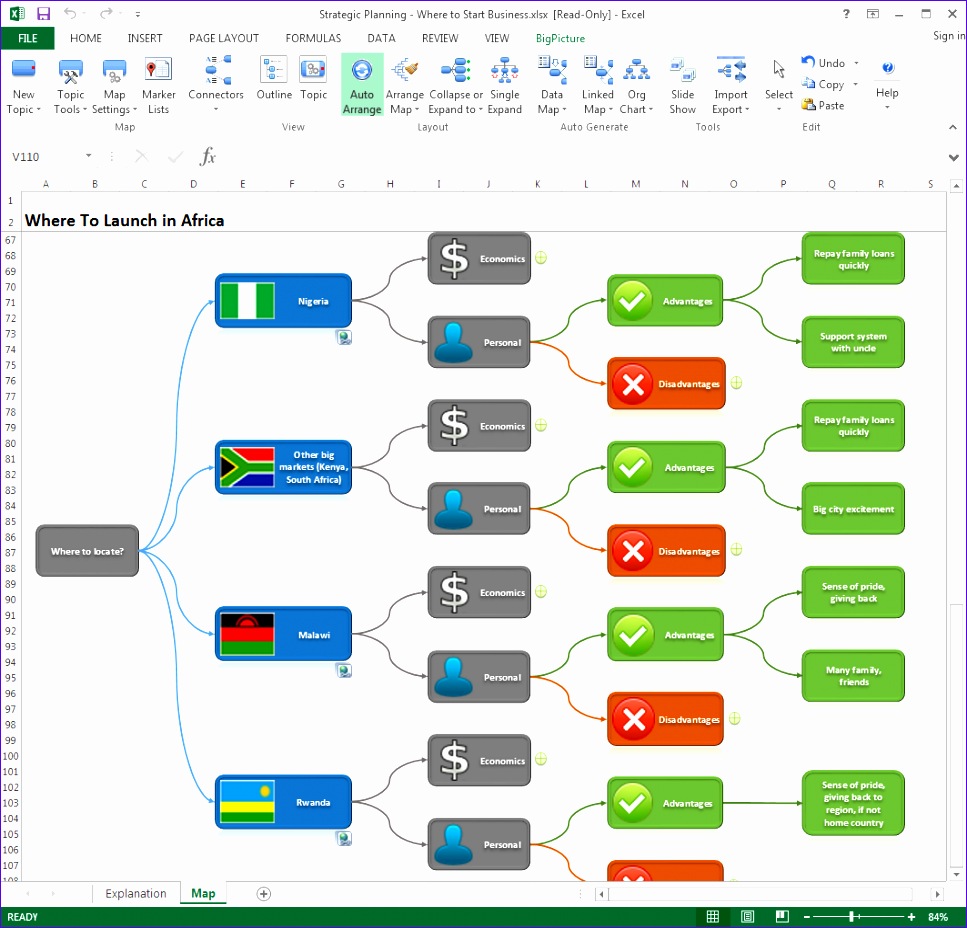Click Copy in the Edit group
The image size is (967, 928).
click(x=823, y=84)
